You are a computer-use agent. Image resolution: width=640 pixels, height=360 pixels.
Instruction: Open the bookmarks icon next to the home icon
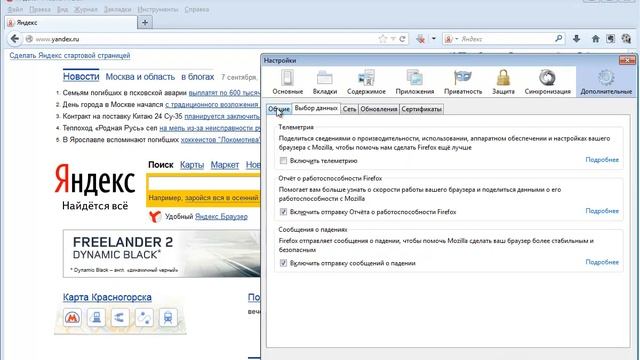coord(611,39)
